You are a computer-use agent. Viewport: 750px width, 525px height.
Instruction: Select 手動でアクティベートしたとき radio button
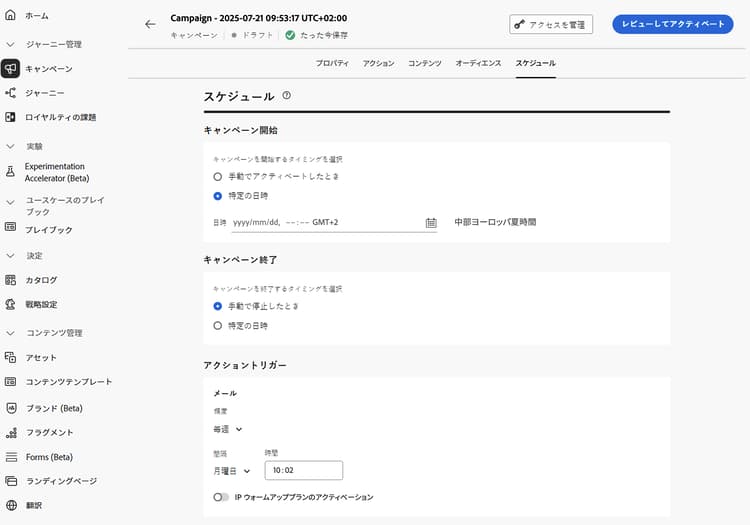(x=218, y=176)
